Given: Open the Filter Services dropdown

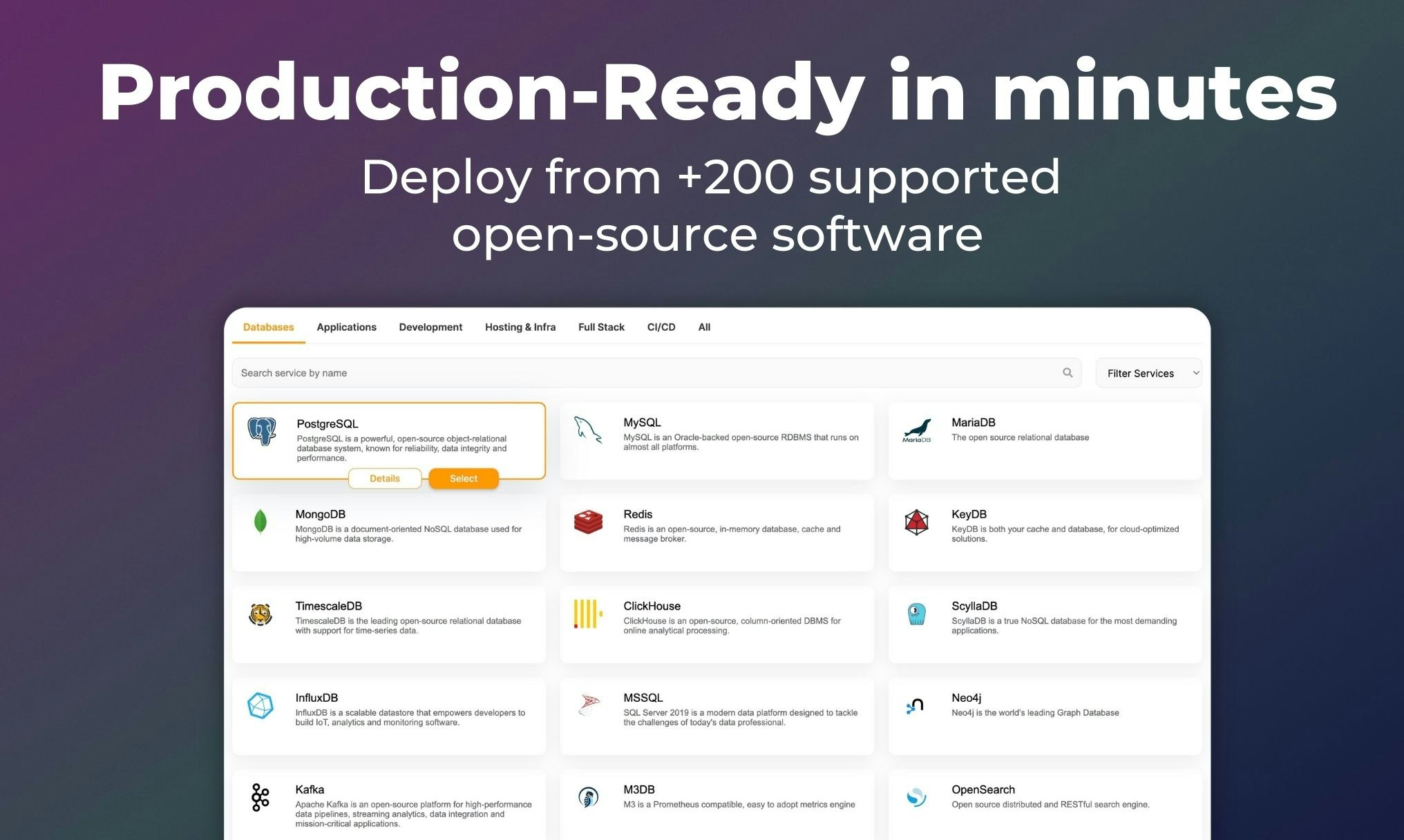Looking at the screenshot, I should click(1148, 373).
